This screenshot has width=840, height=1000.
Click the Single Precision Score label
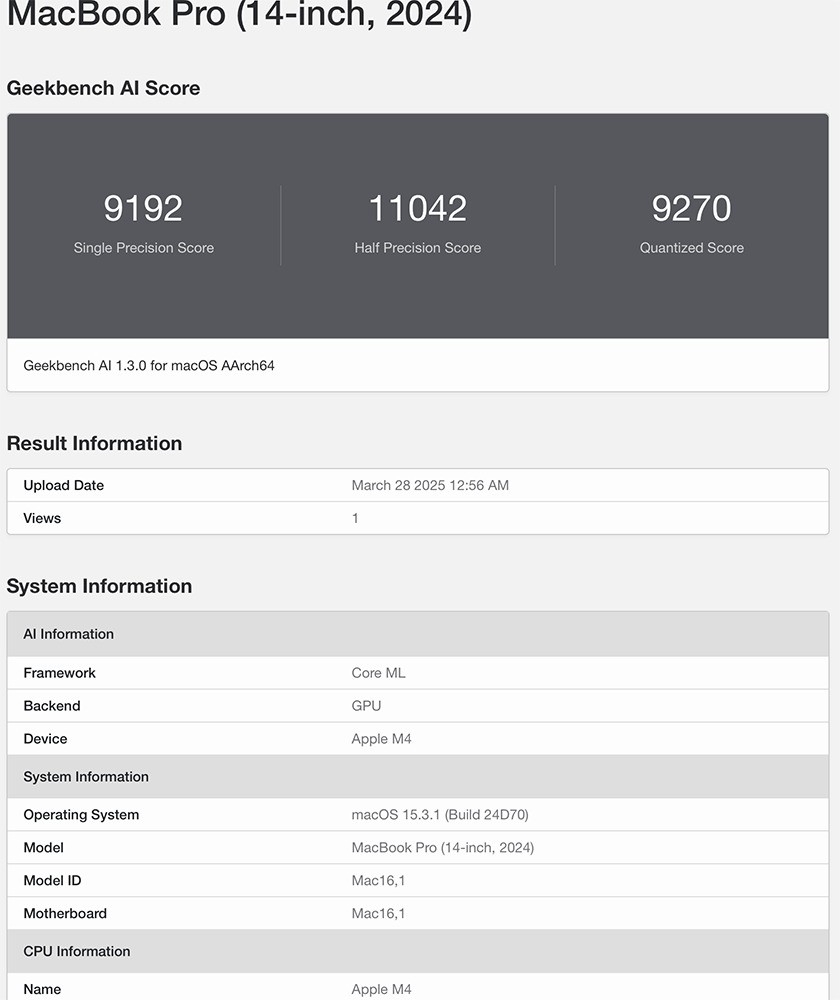[143, 248]
